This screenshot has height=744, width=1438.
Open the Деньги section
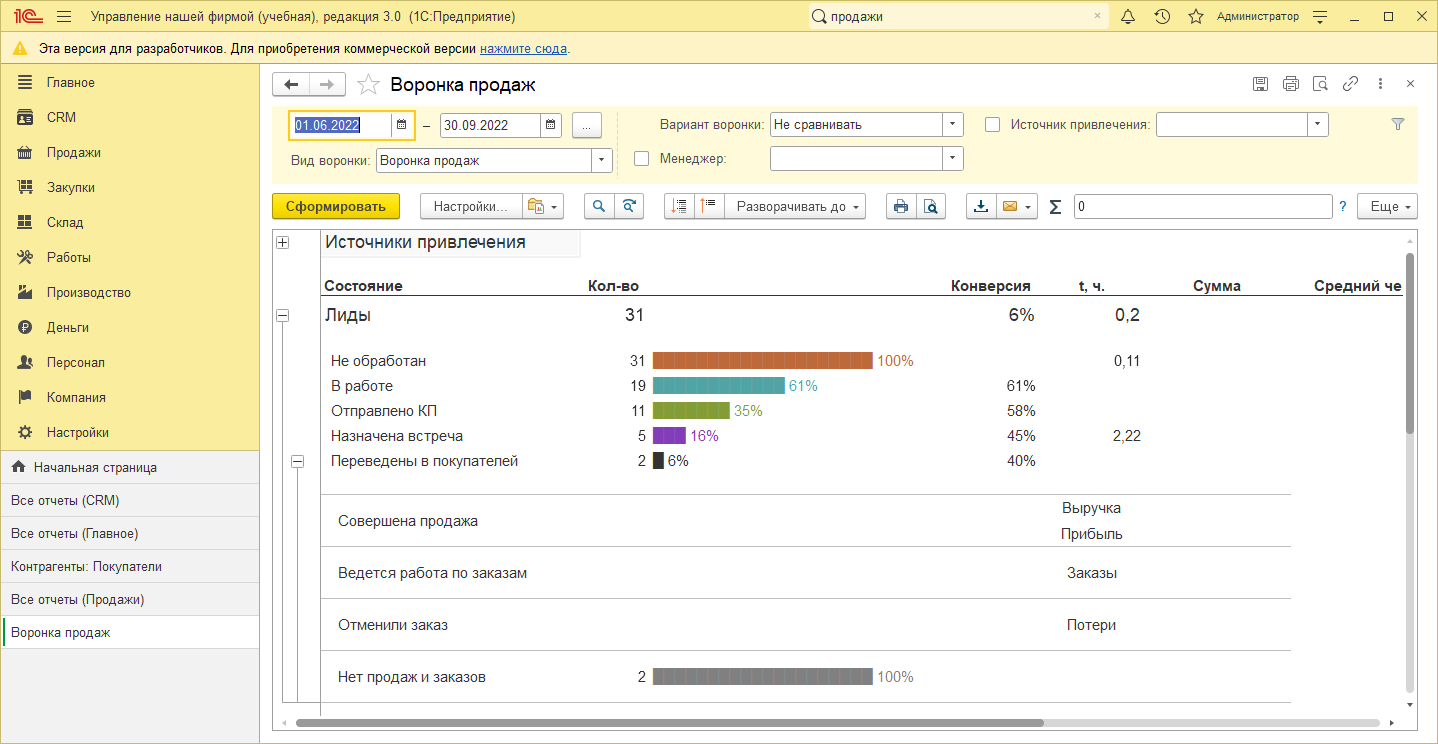(x=130, y=327)
